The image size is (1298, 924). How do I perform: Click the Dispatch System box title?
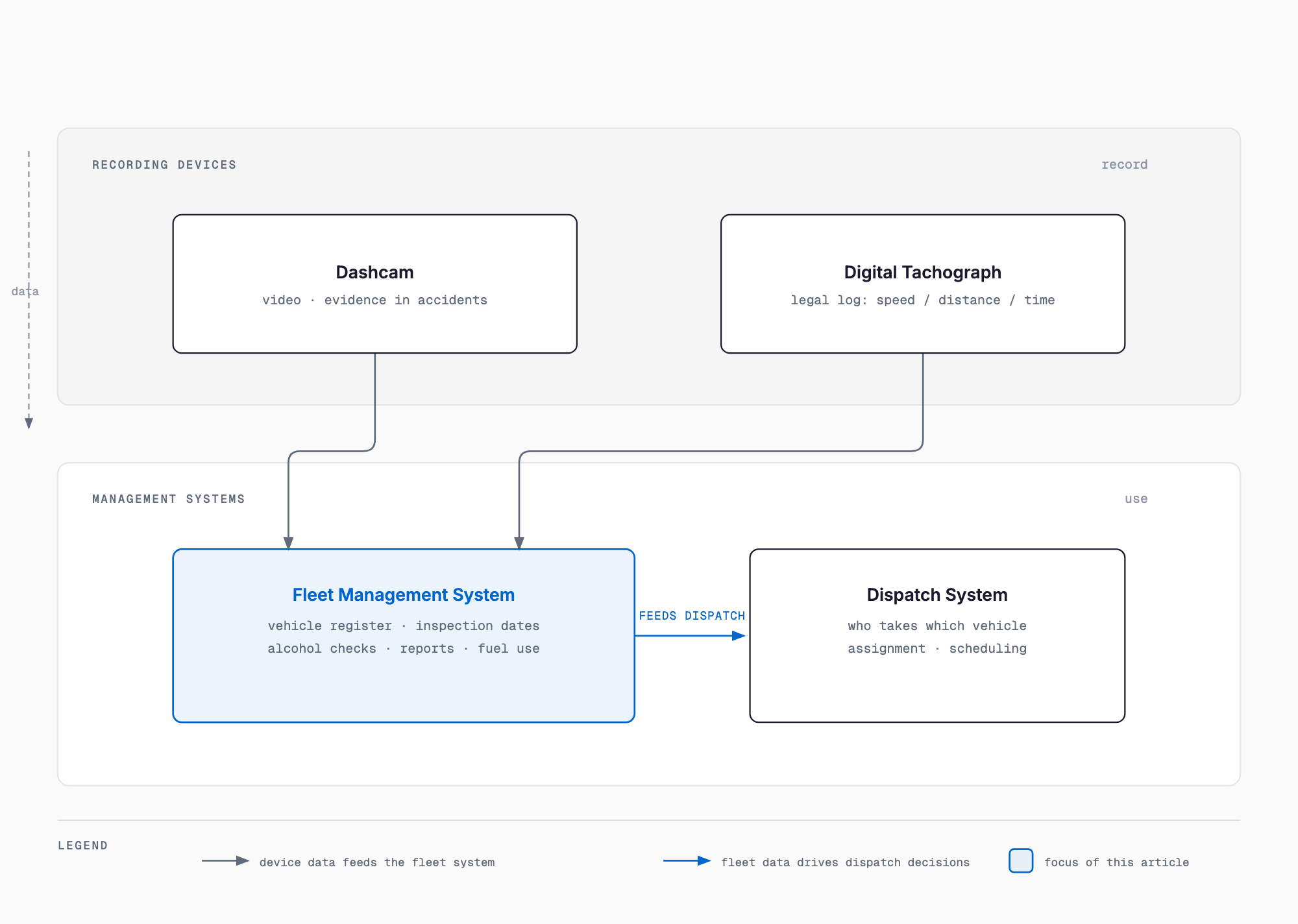pyautogui.click(x=937, y=594)
